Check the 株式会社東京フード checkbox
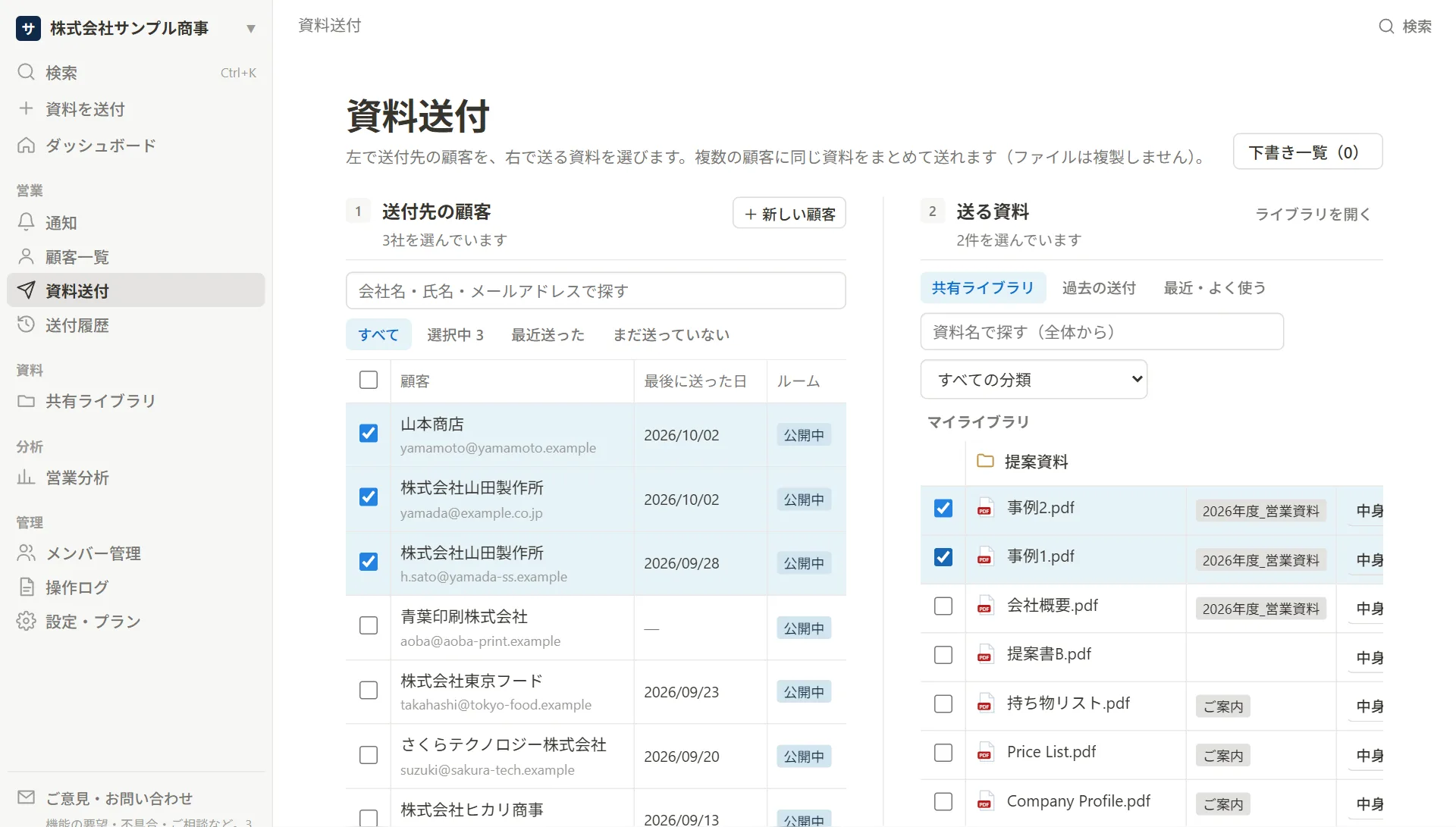 tap(369, 691)
